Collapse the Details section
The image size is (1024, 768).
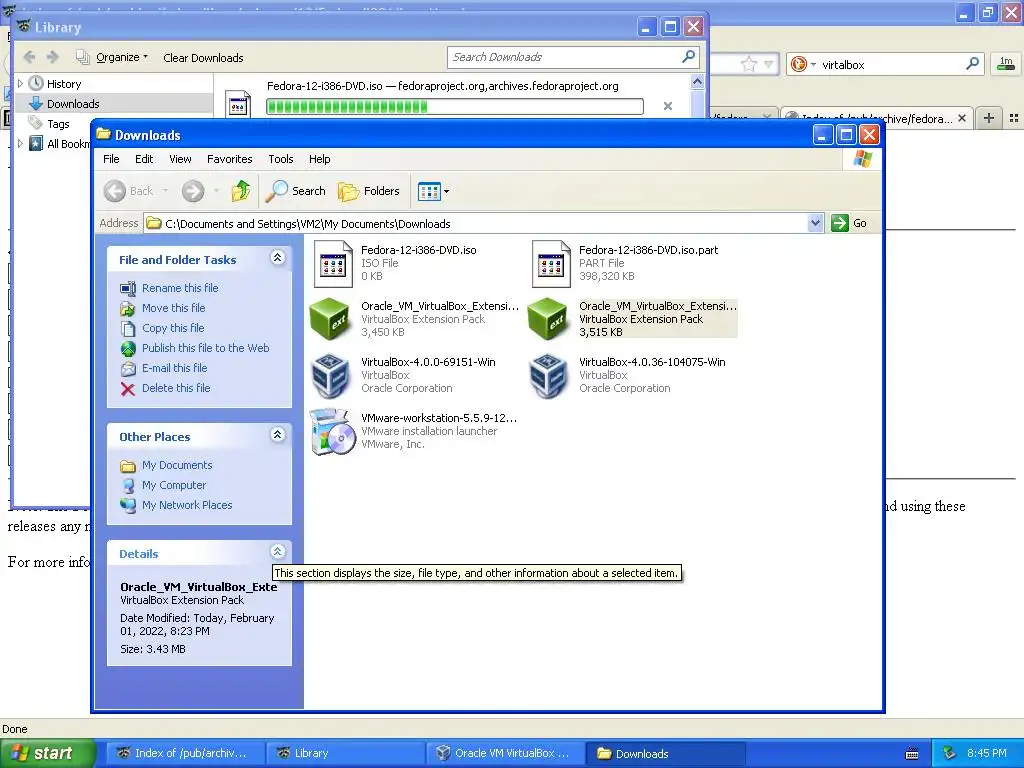coord(278,552)
